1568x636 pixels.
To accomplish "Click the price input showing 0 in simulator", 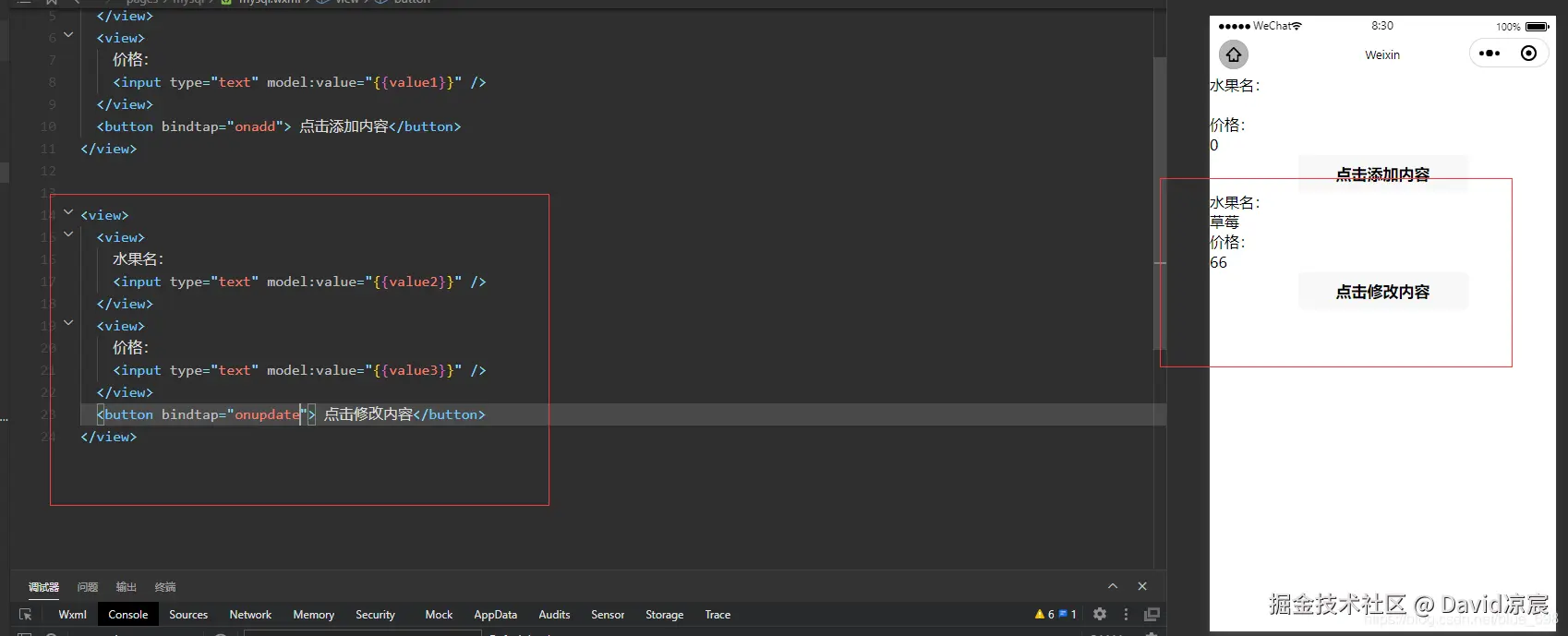I will point(1382,145).
